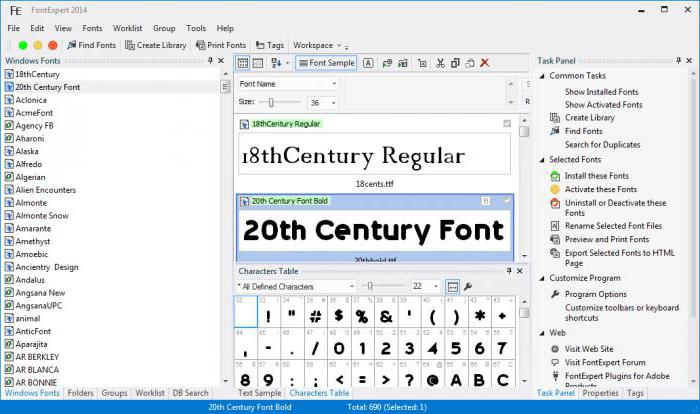Switch to thumbnail grid view icon
Screen dimensions: 700x414
pyautogui.click(x=243, y=63)
